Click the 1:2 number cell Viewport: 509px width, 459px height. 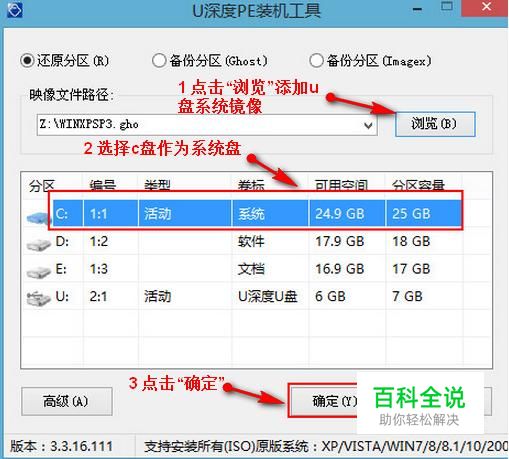pos(99,241)
